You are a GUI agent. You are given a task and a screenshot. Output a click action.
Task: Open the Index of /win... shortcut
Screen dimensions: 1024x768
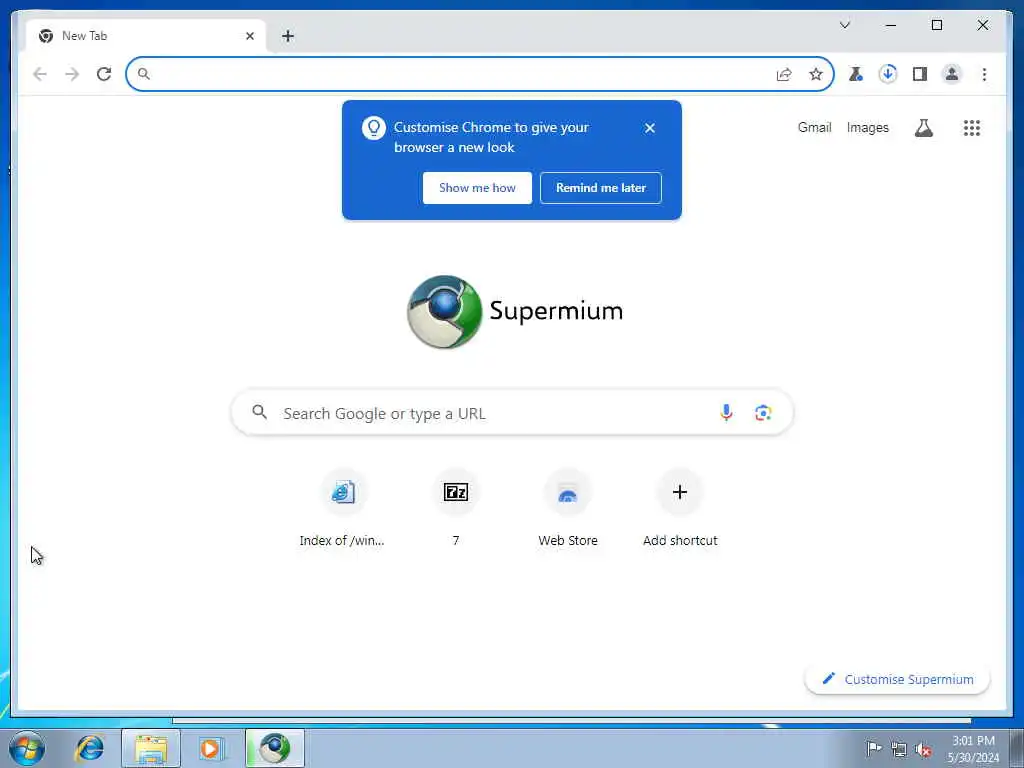pos(342,509)
